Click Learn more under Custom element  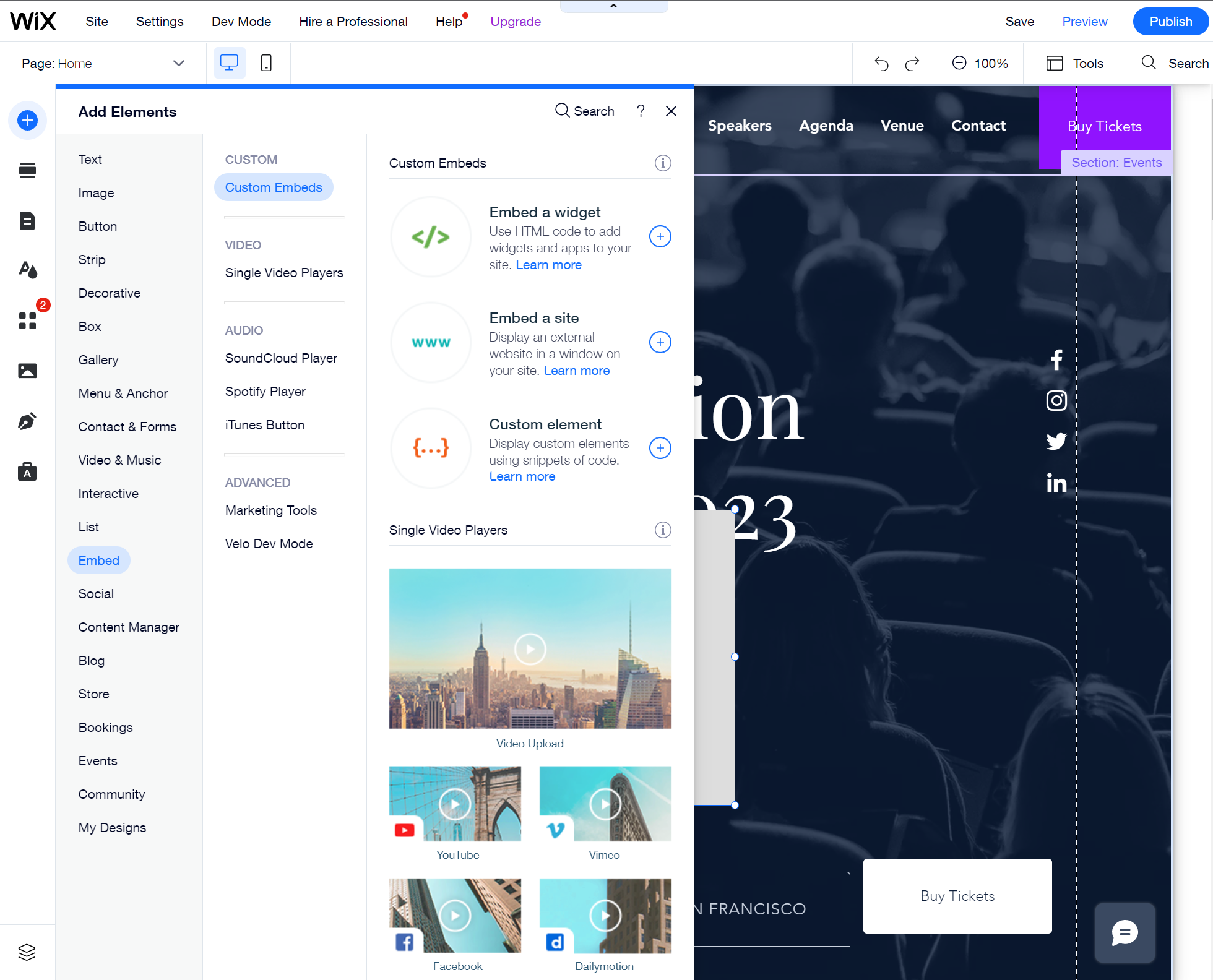(522, 476)
